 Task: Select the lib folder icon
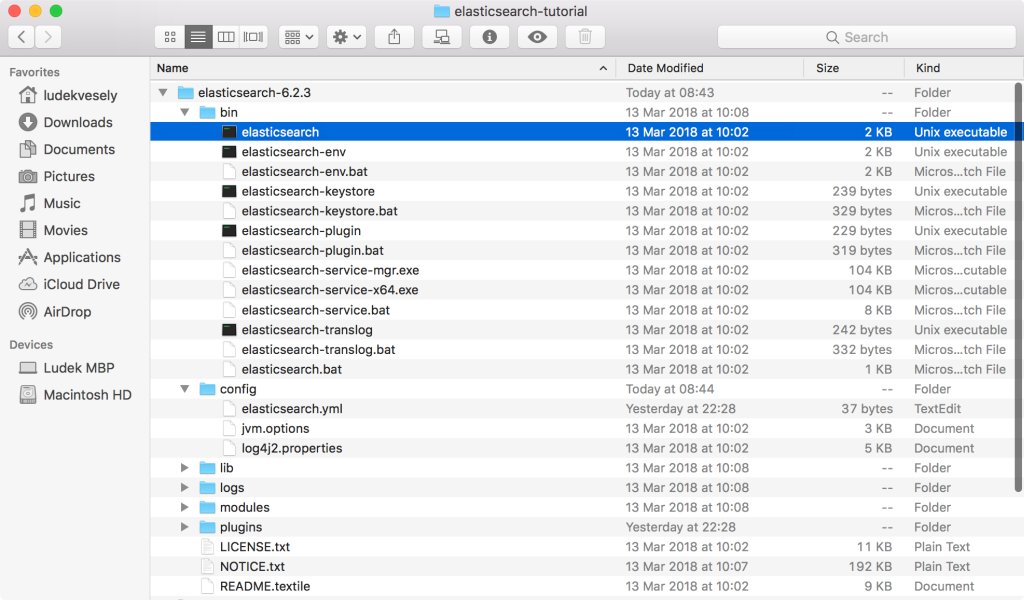pyautogui.click(x=208, y=468)
